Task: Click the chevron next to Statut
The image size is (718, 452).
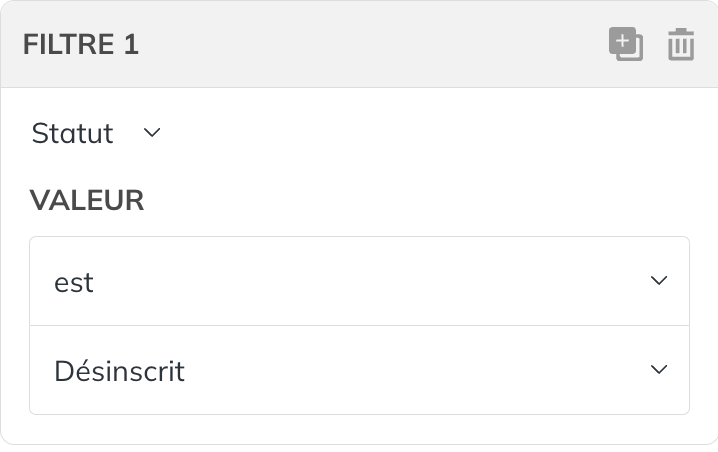Action: (152, 133)
